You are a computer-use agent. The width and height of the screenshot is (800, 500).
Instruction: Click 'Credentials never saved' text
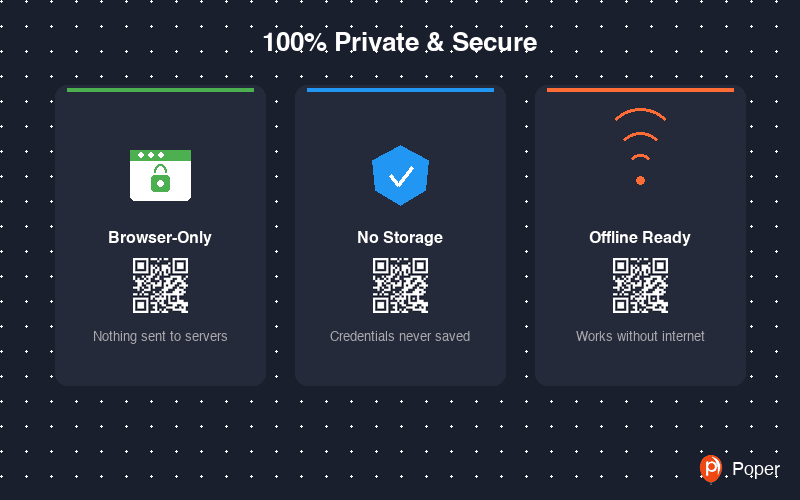click(400, 336)
